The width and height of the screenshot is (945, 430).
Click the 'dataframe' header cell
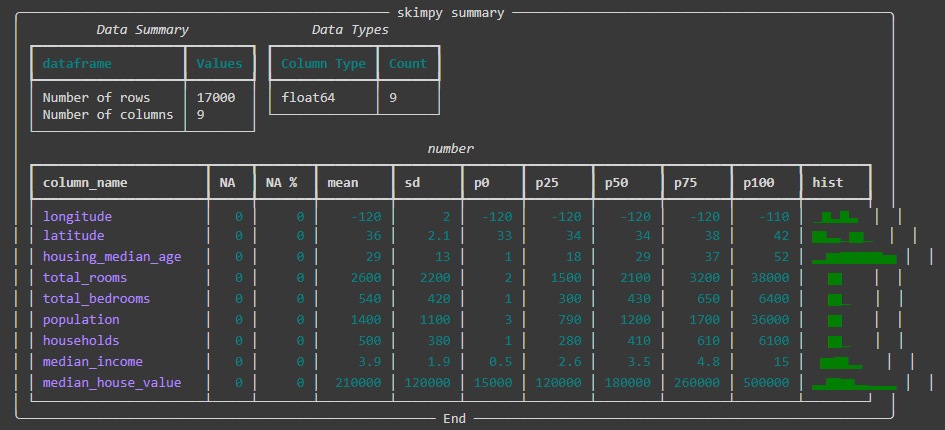77,63
